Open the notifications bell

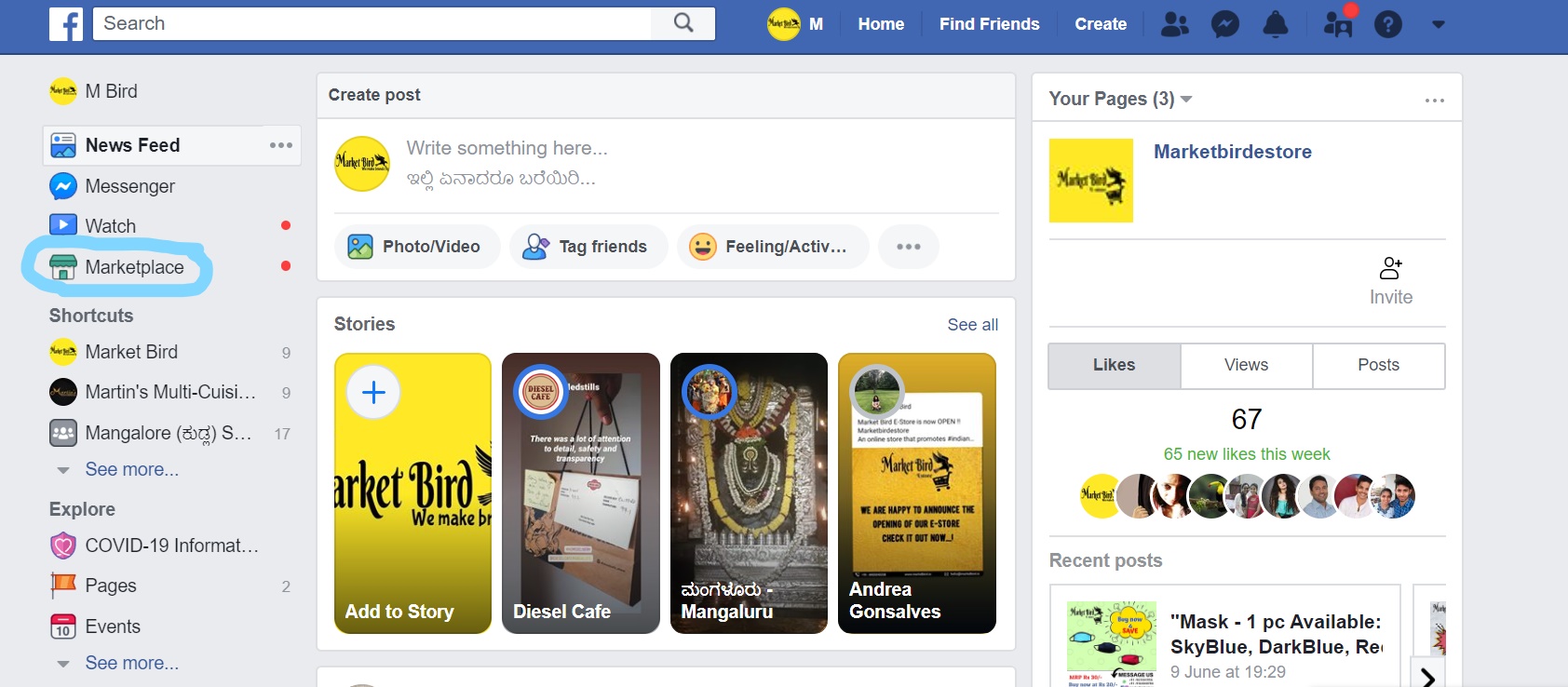click(x=1275, y=24)
